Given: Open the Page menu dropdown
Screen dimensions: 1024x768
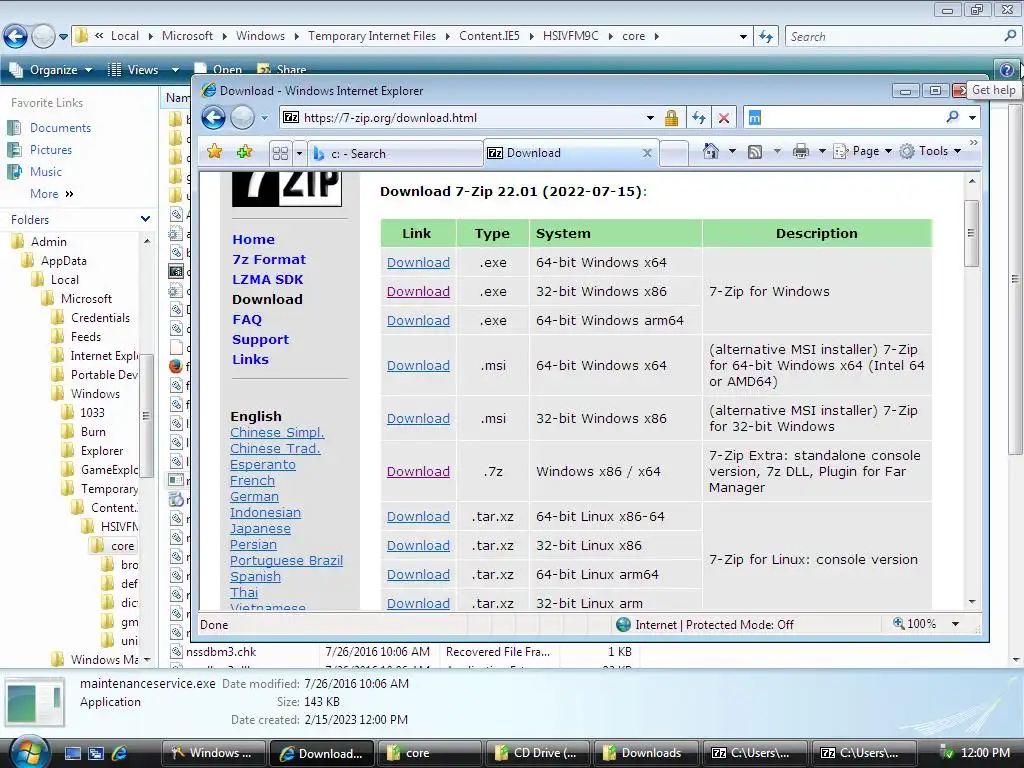Looking at the screenshot, I should (x=863, y=152).
